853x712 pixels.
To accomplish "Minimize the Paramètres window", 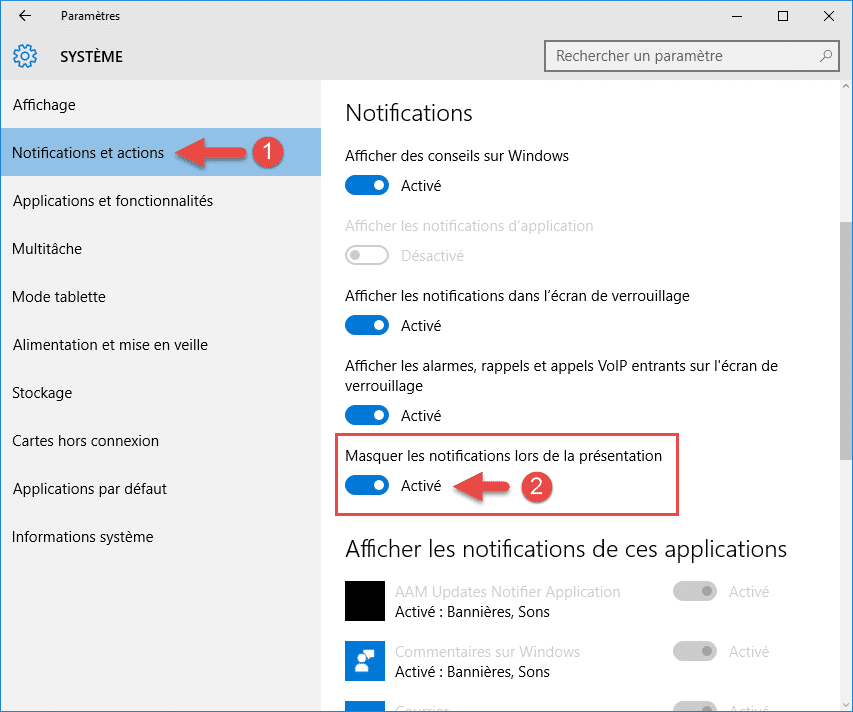I will [737, 16].
